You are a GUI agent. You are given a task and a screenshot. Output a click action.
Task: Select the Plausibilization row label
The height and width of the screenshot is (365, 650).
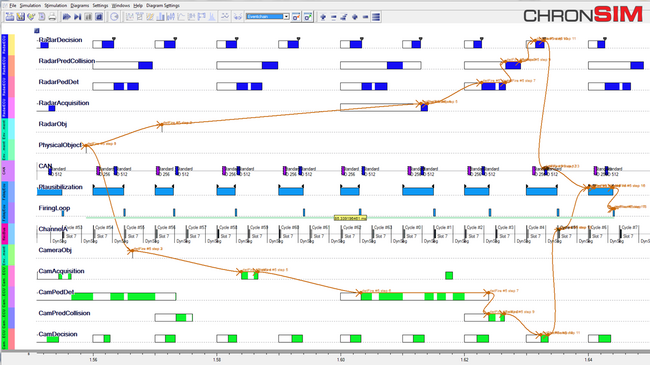61,187
